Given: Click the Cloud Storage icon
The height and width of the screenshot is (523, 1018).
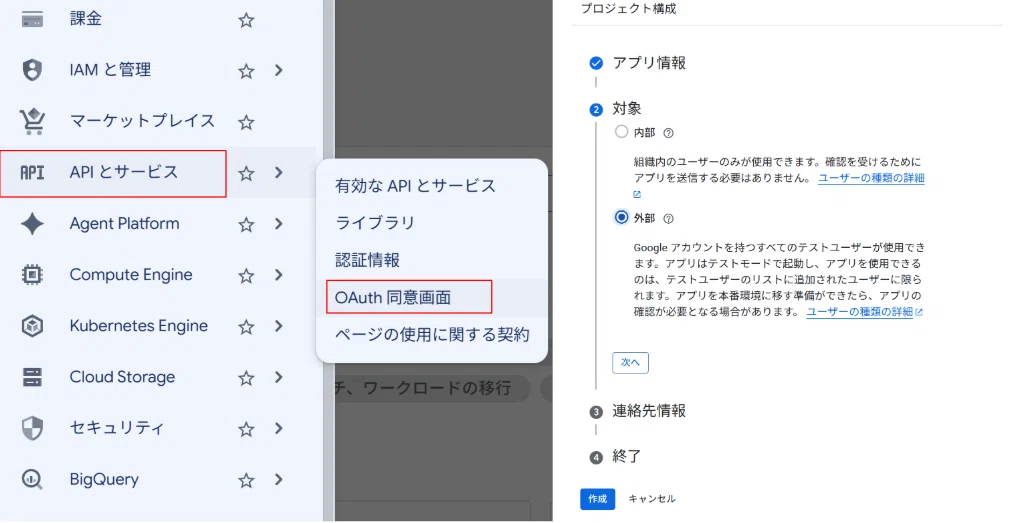Looking at the screenshot, I should click(32, 377).
